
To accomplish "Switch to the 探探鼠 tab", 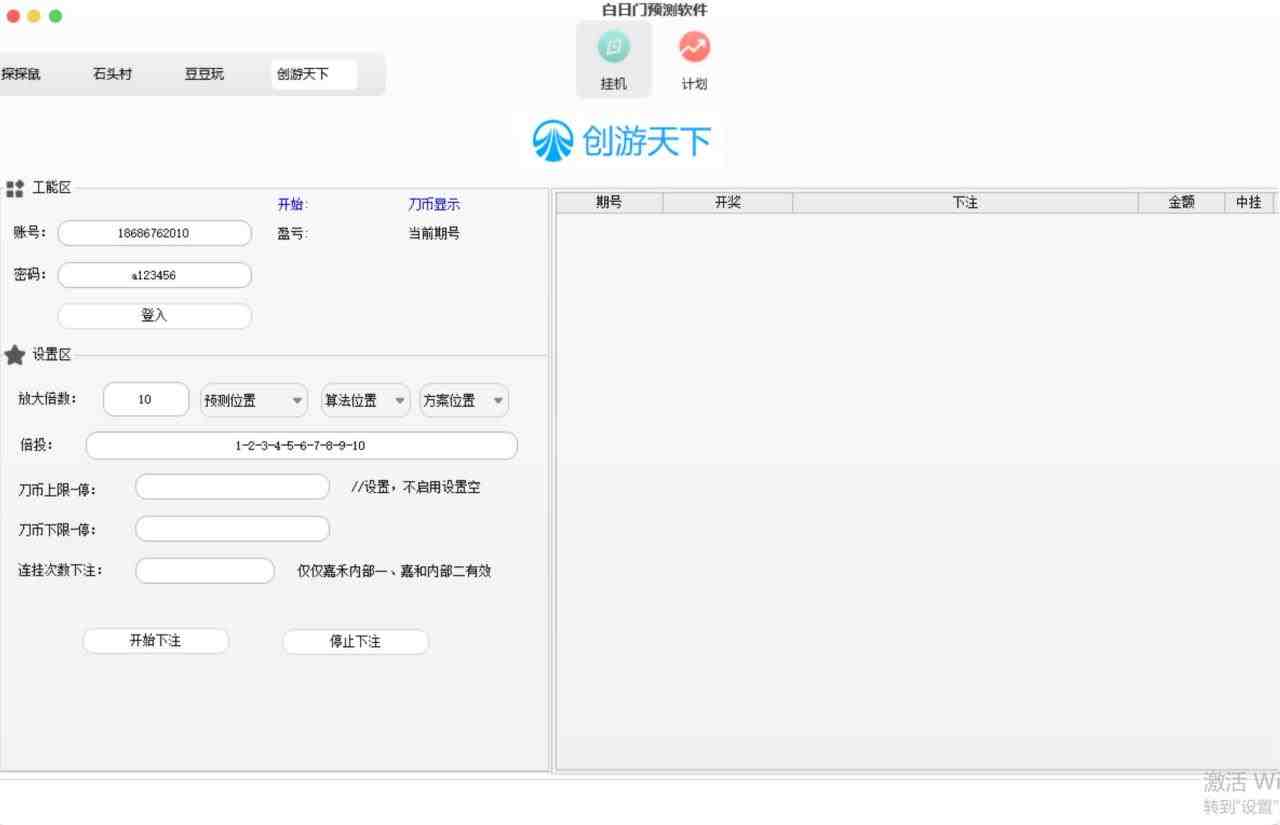I will point(20,73).
